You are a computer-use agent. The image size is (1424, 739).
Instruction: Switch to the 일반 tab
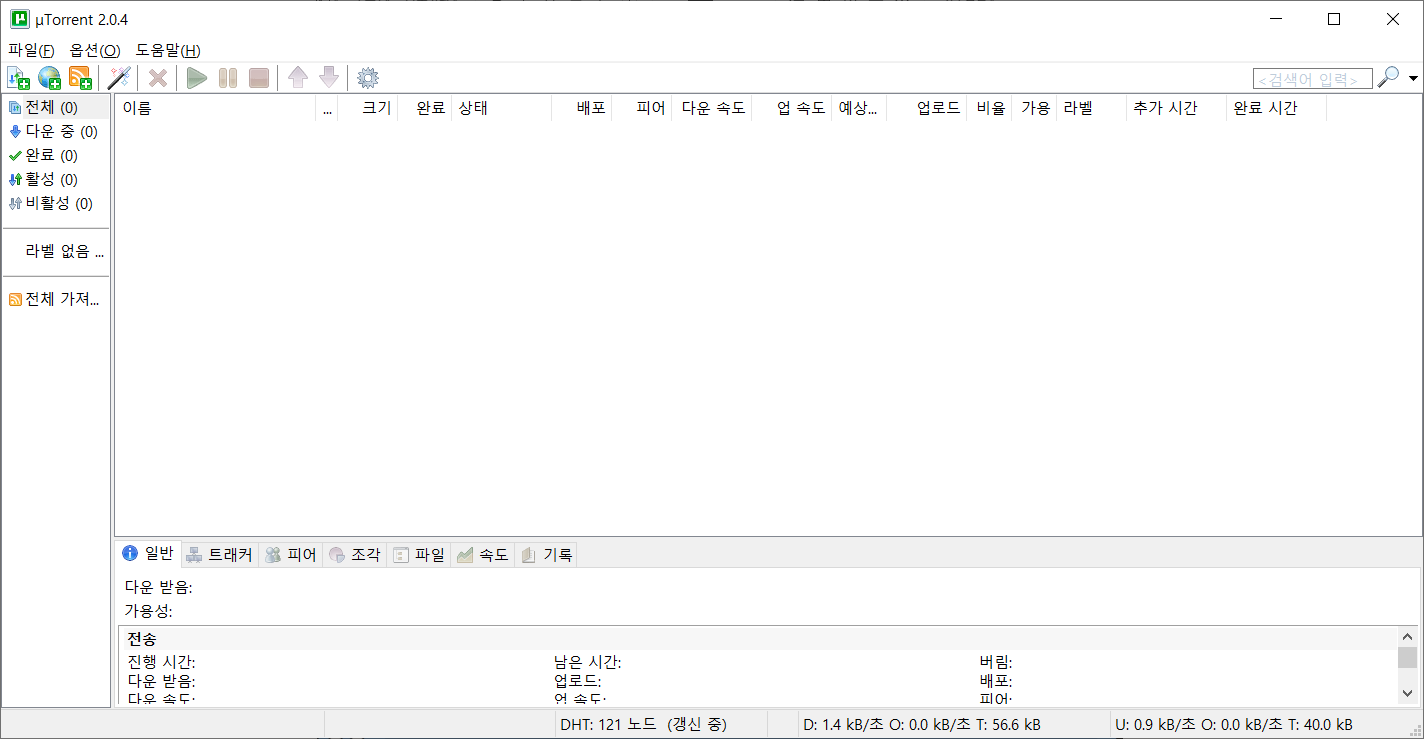pyautogui.click(x=148, y=554)
